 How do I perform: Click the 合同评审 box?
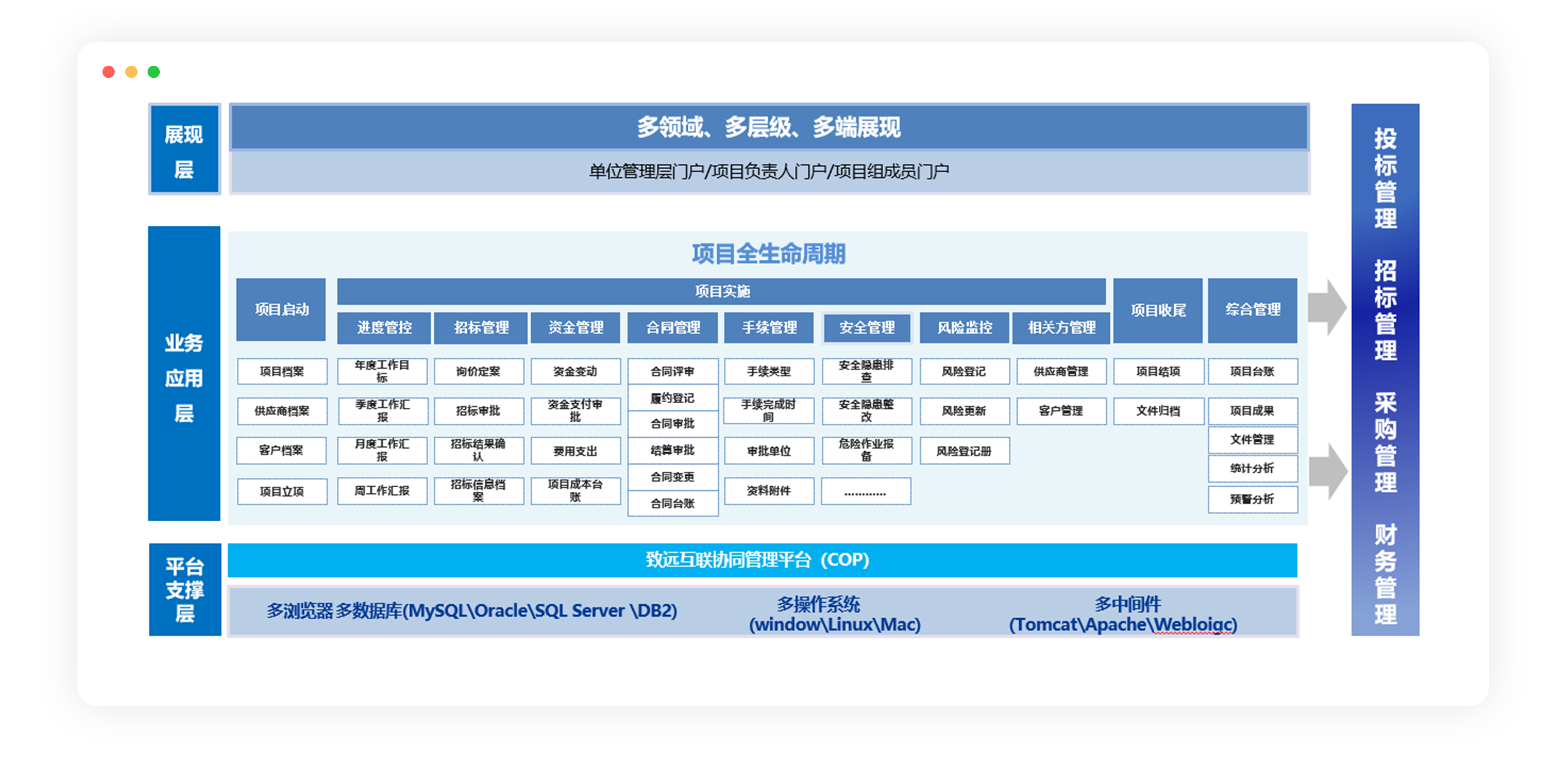673,371
